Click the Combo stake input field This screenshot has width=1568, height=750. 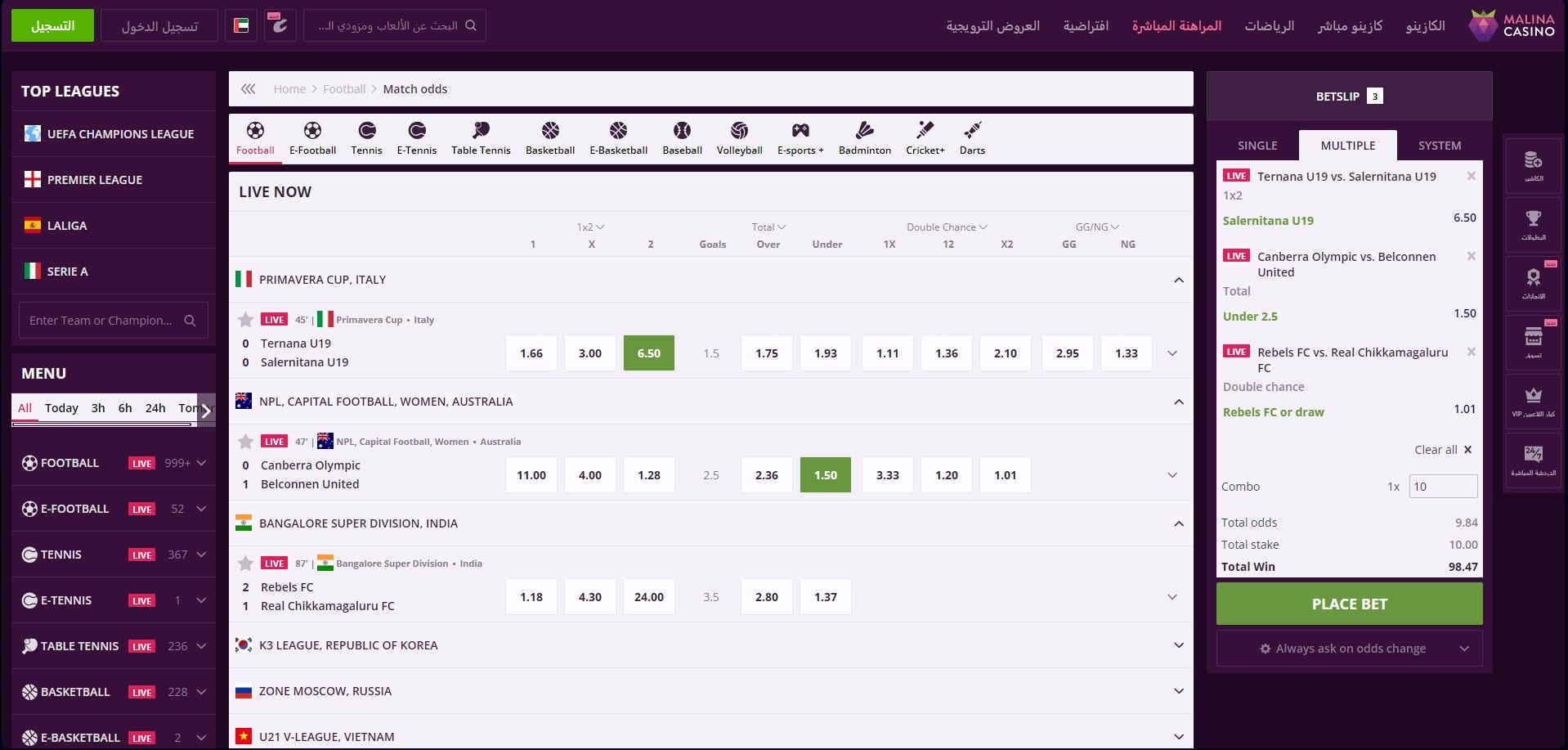[x=1443, y=487]
